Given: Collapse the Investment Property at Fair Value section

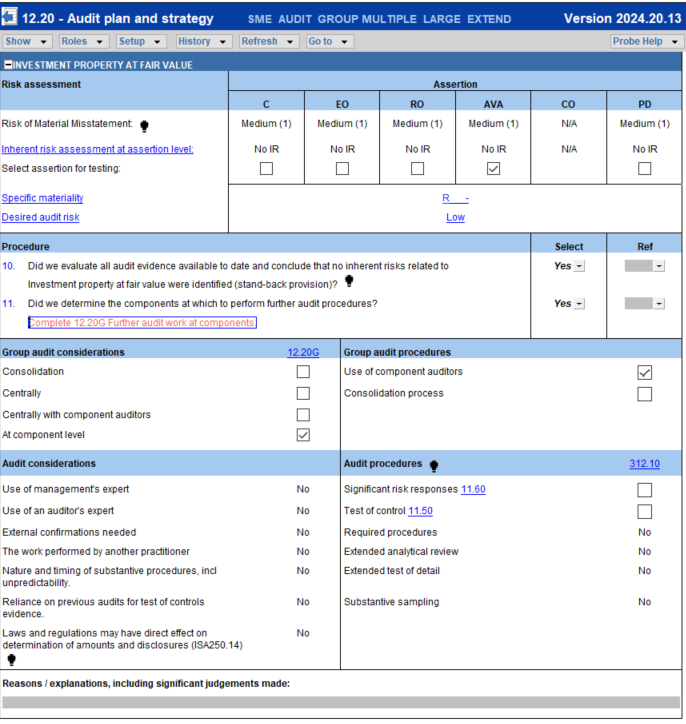Looking at the screenshot, I should [7, 65].
